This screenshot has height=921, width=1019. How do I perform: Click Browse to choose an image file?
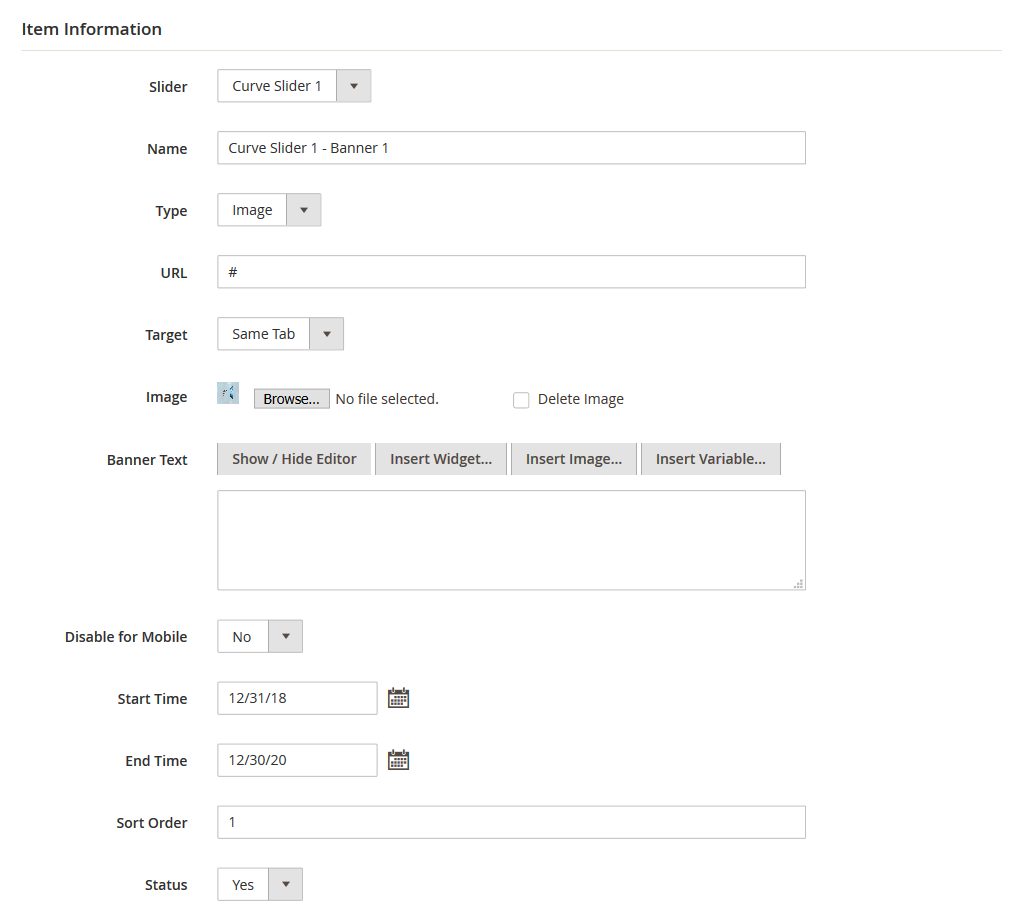[291, 399]
